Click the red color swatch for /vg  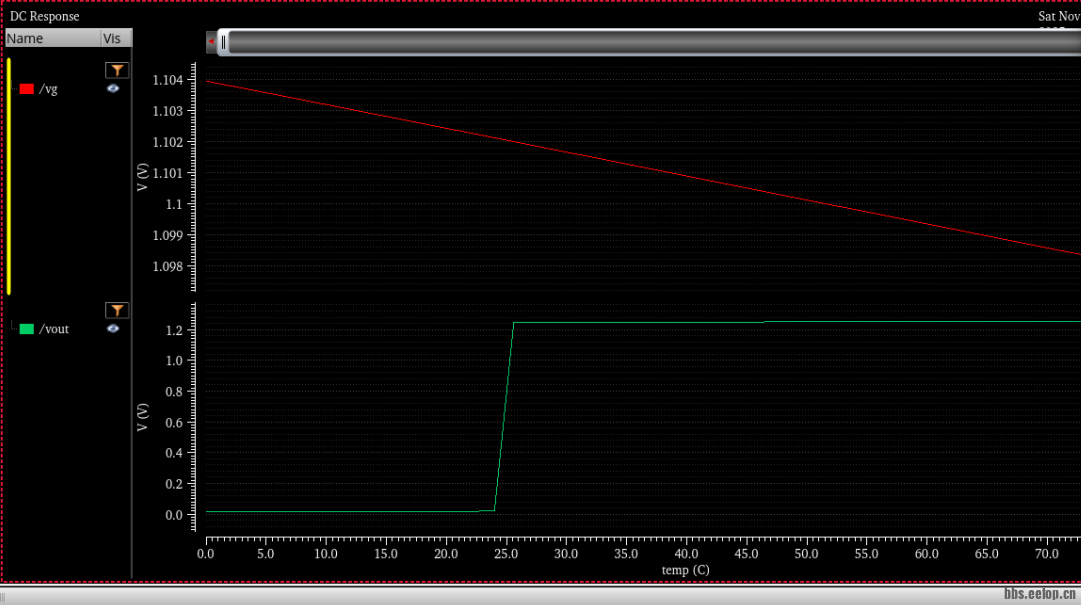point(27,89)
